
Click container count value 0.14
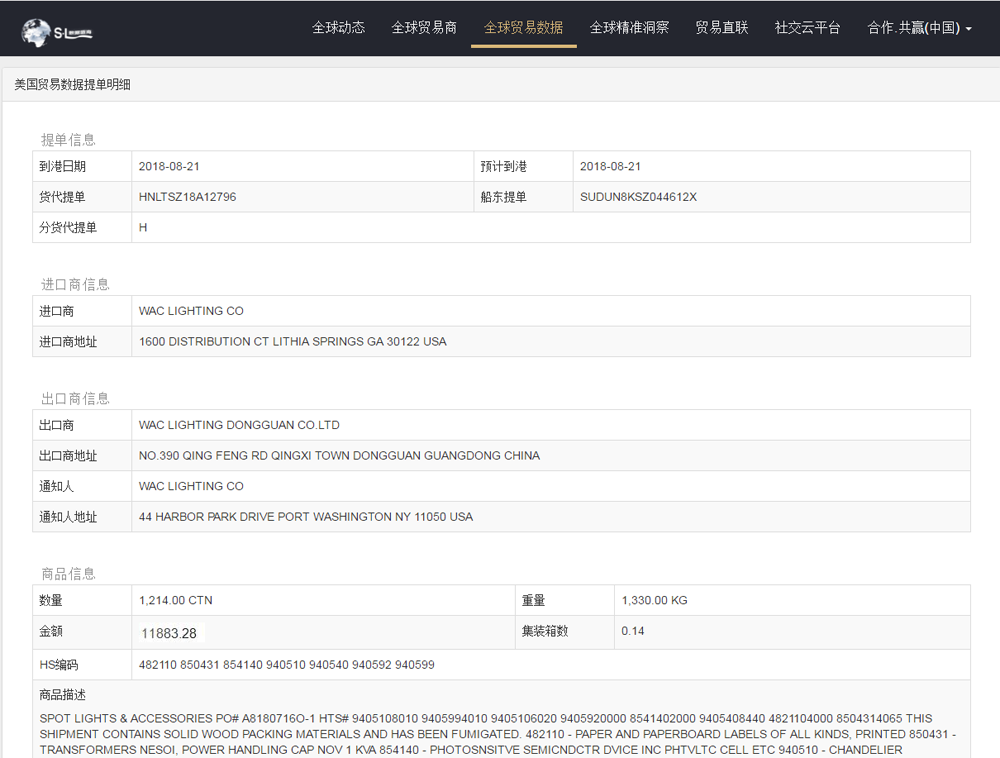[x=633, y=631]
